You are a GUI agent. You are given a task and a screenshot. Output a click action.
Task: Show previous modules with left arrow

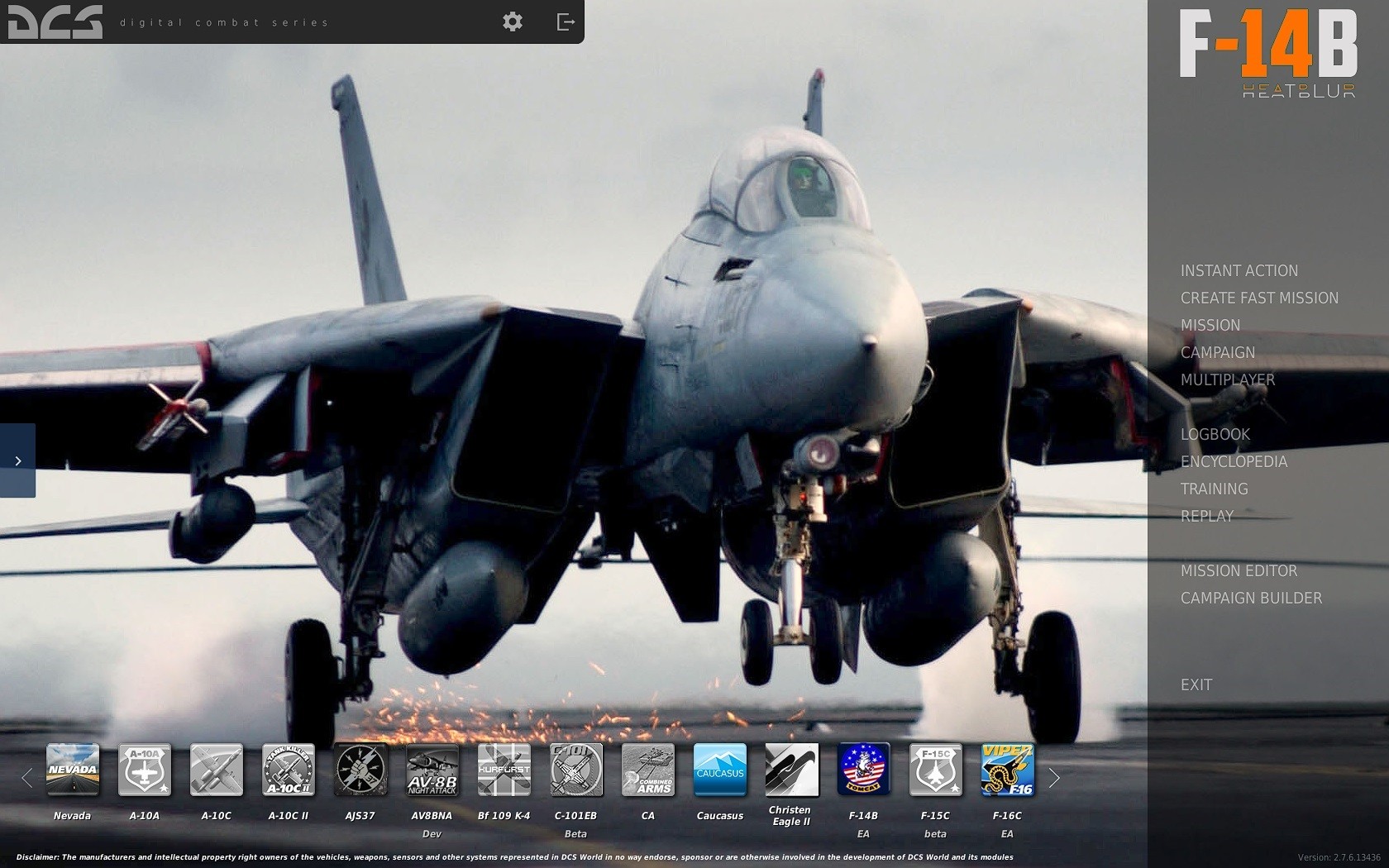tap(26, 778)
